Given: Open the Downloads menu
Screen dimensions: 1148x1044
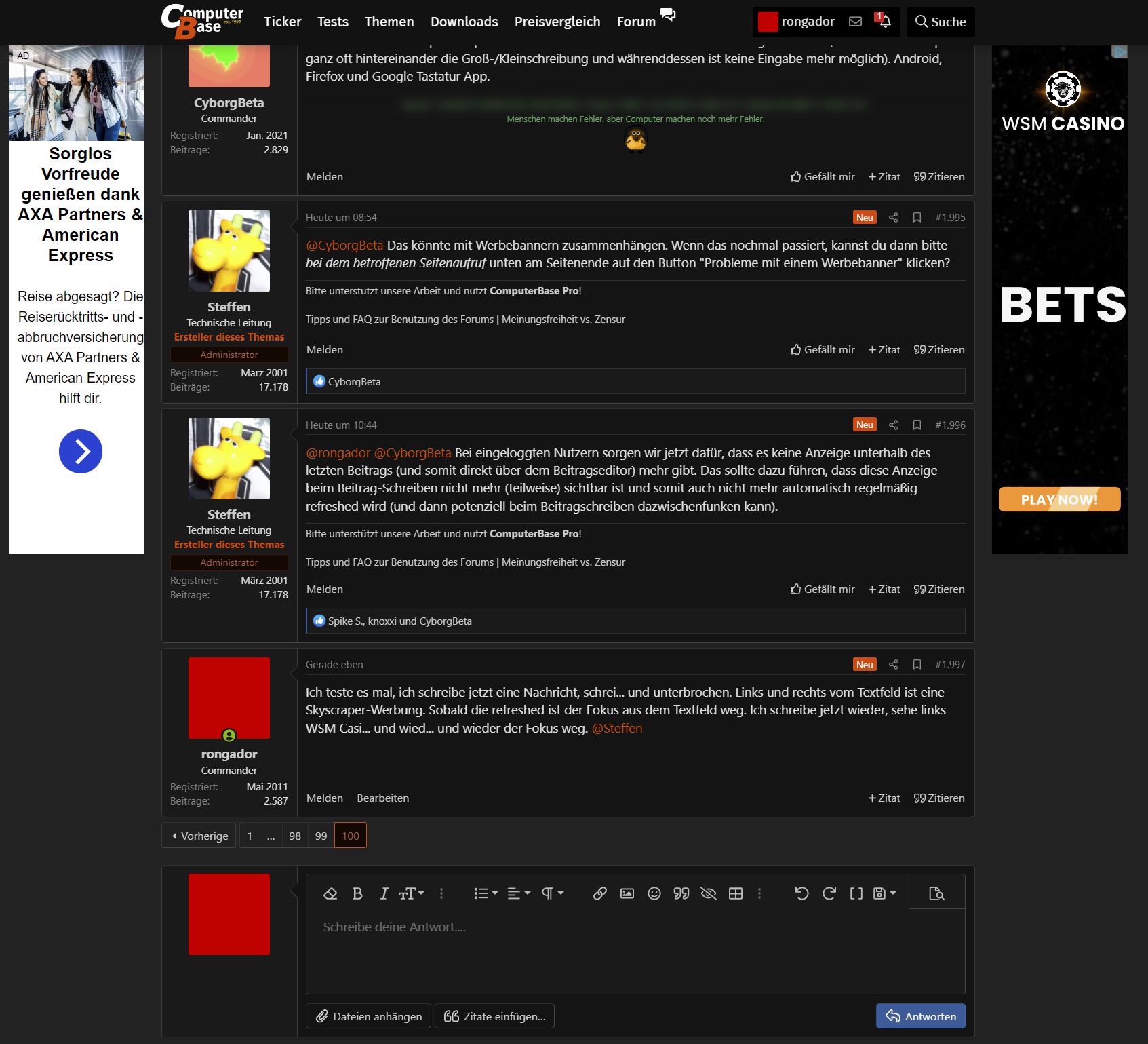Looking at the screenshot, I should pyautogui.click(x=464, y=22).
